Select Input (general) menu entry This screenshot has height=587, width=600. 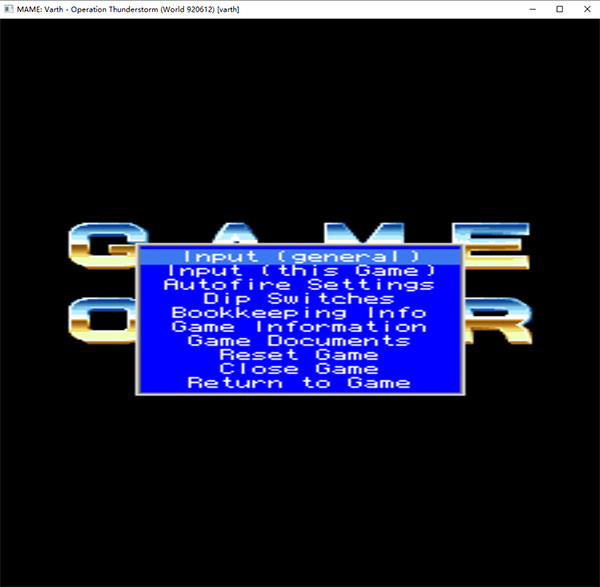(x=300, y=256)
